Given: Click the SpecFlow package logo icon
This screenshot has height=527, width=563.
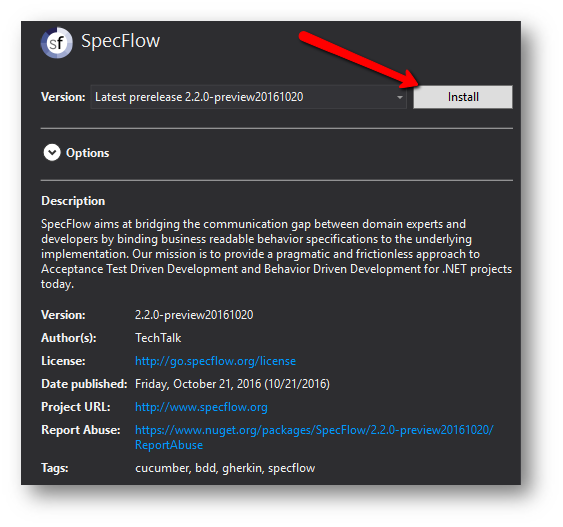Looking at the screenshot, I should [57, 43].
